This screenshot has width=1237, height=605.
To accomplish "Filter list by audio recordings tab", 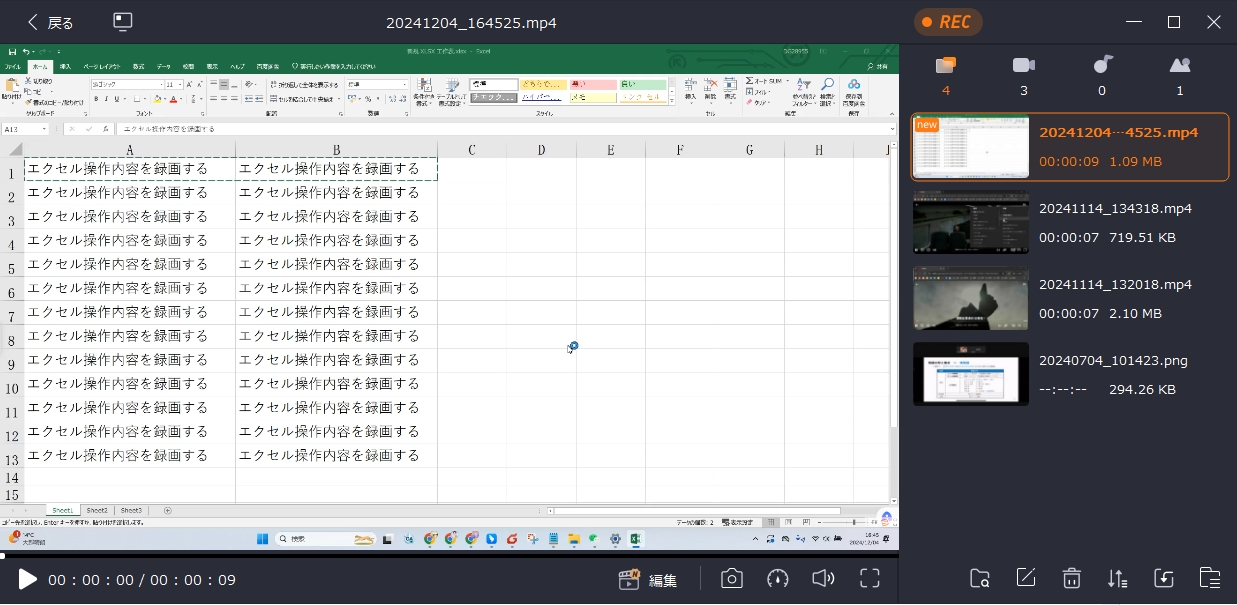I will click(1102, 74).
